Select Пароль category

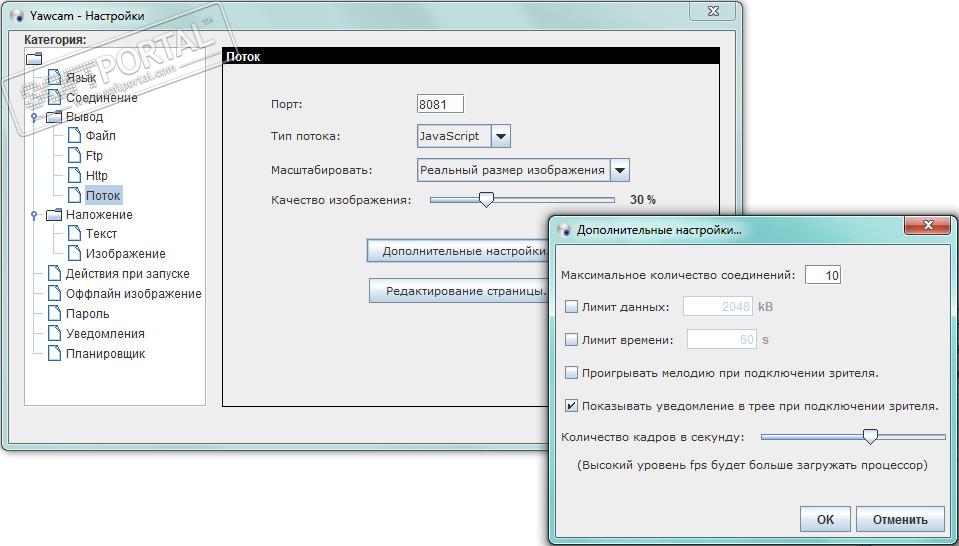[87, 314]
